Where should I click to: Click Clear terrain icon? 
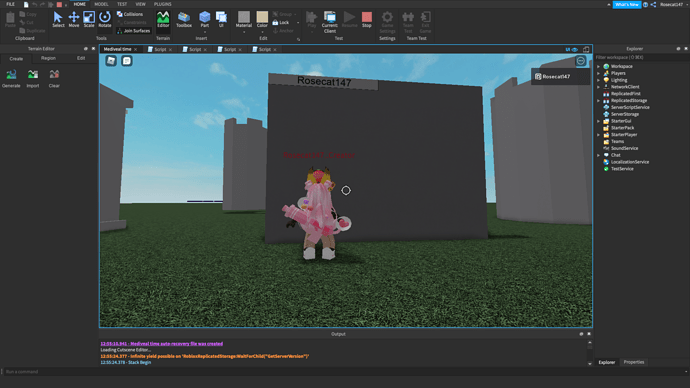54,78
